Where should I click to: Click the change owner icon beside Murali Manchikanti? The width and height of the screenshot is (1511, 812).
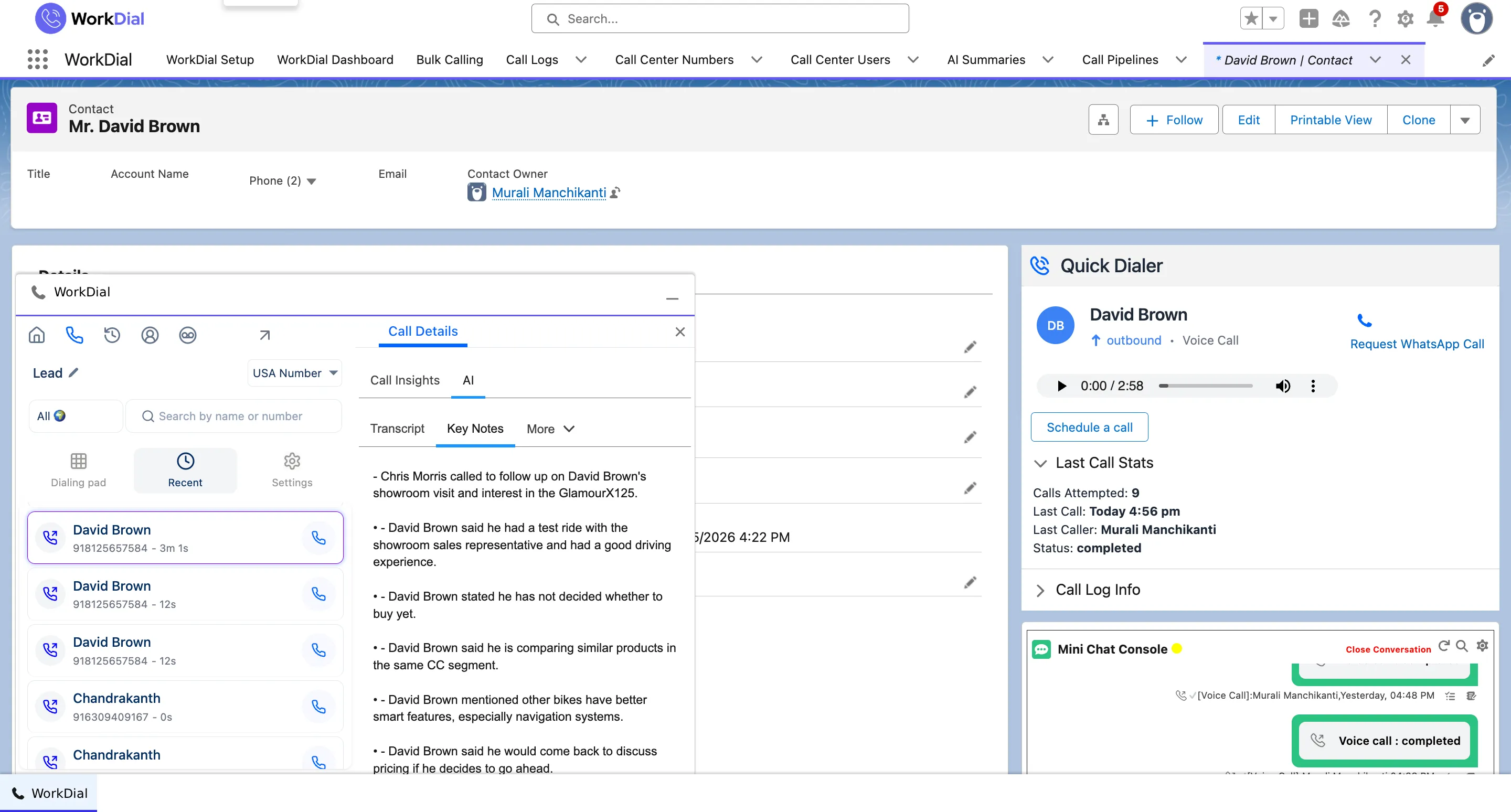pos(615,193)
